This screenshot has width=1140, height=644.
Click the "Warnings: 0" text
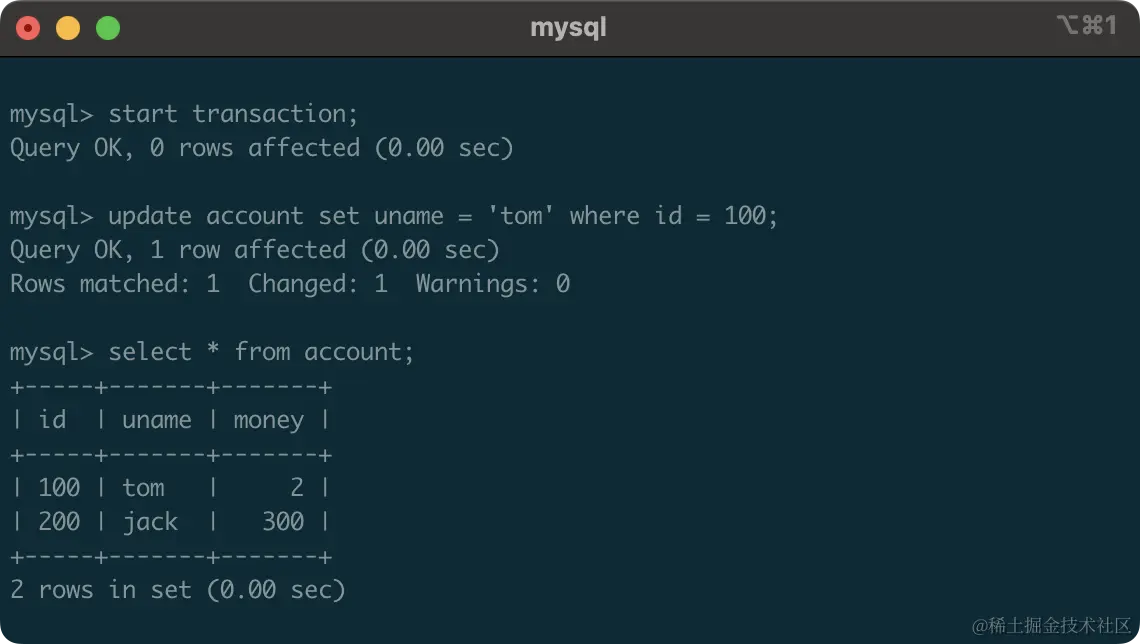(x=492, y=284)
